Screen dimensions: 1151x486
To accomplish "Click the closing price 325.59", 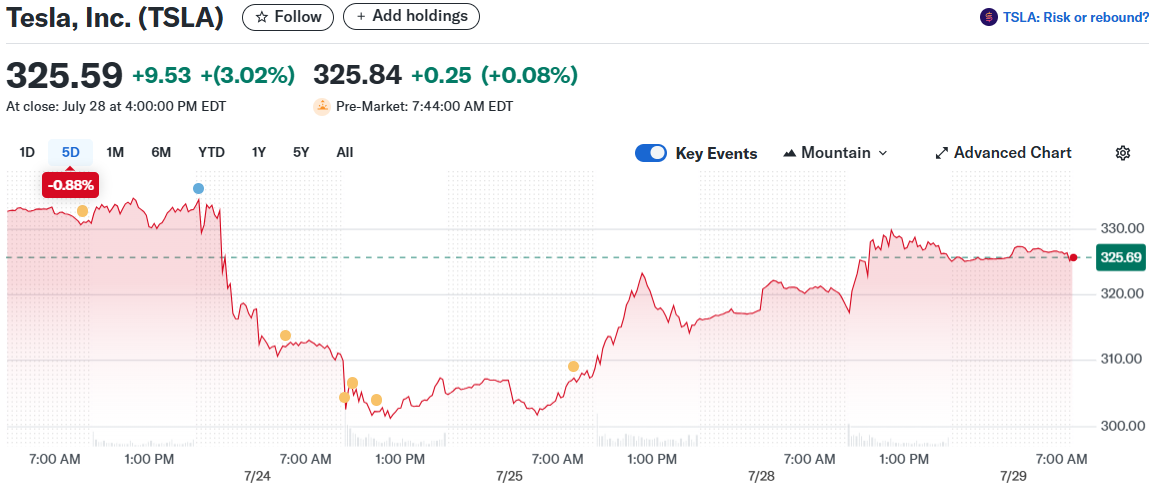I will tap(65, 75).
